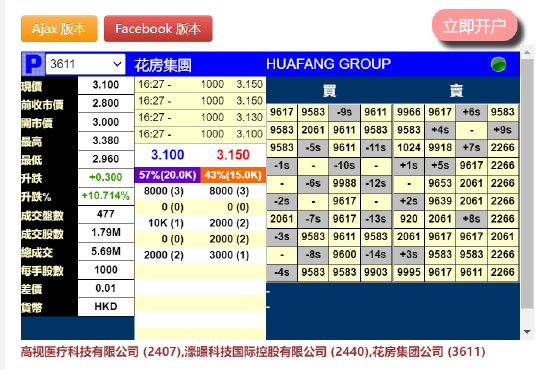This screenshot has width=550, height=370.
Task: Click the 每手股數 value 1000
Action: pyautogui.click(x=106, y=270)
